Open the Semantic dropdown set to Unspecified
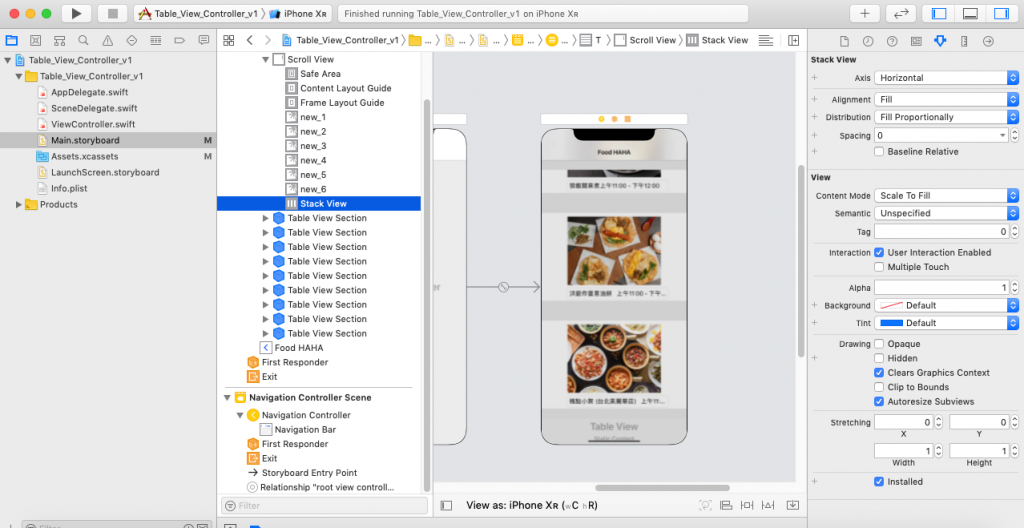The image size is (1024, 528). click(946, 213)
